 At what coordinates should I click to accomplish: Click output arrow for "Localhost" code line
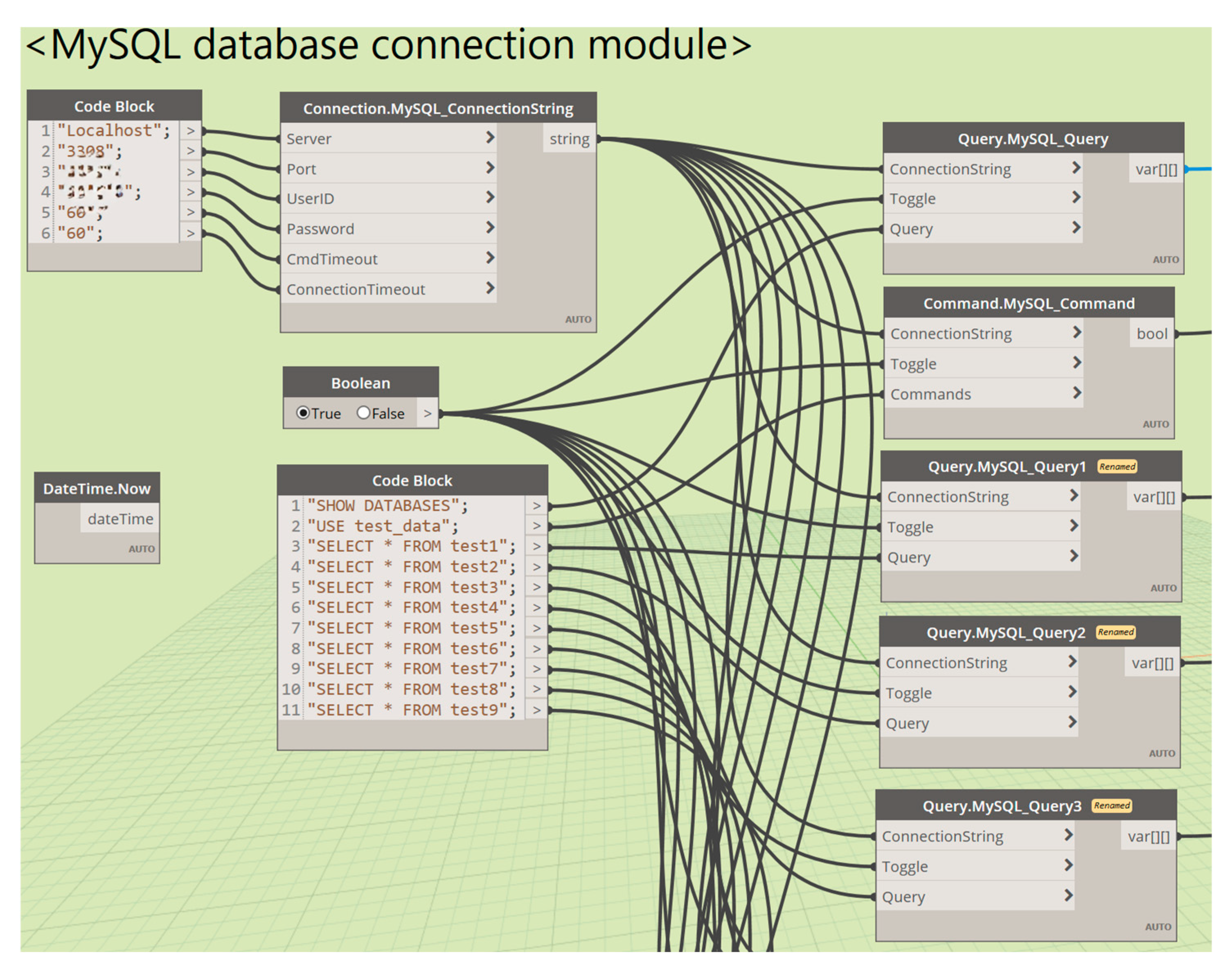pos(190,131)
